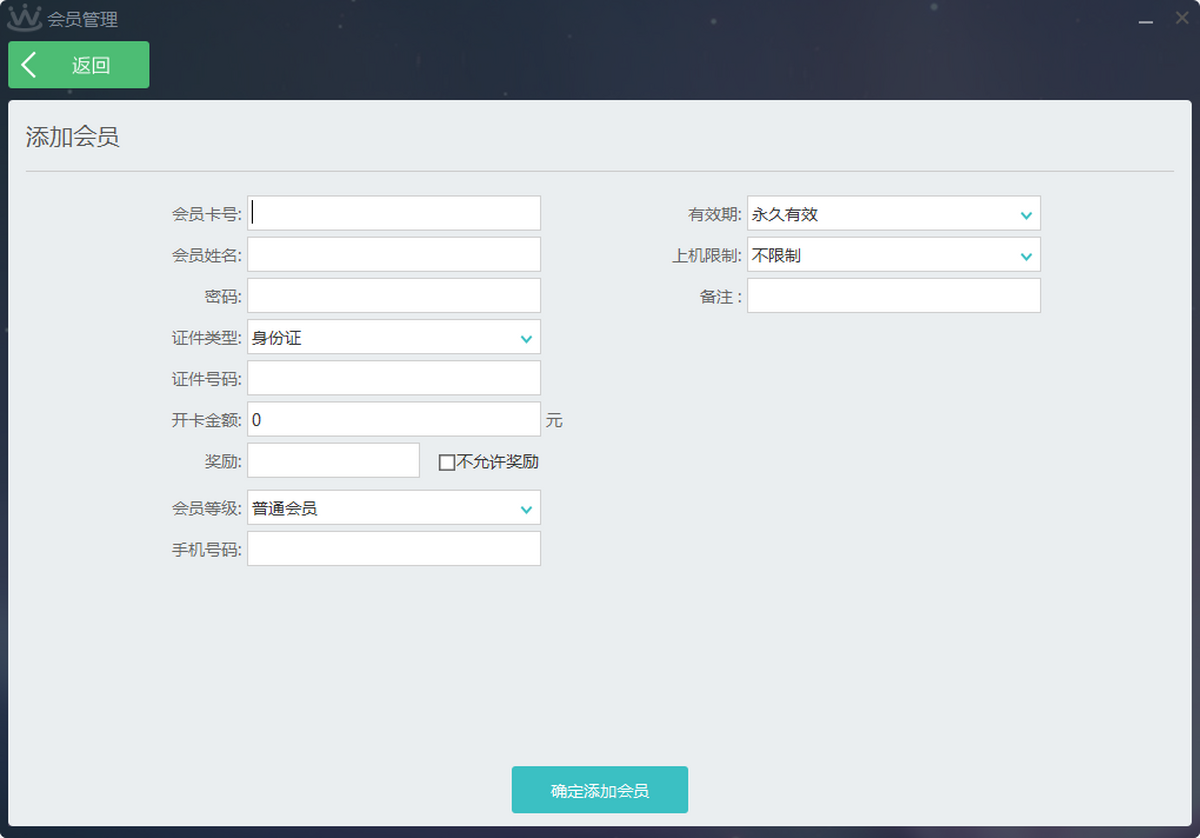The width and height of the screenshot is (1200, 838).
Task: Click the 添加会员 heading text
Action: tap(72, 138)
